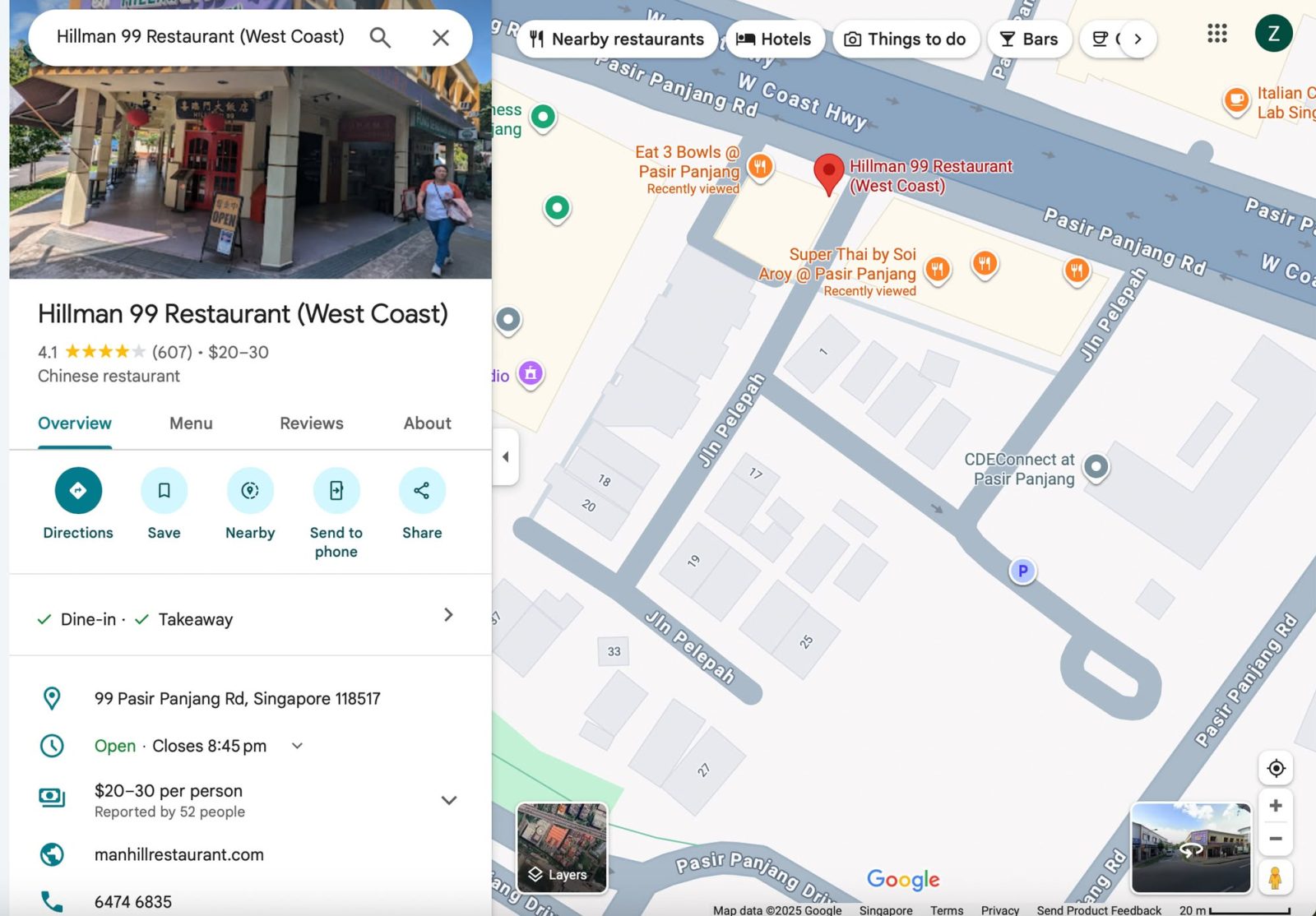
Task: Switch to the About tab
Action: pyautogui.click(x=428, y=423)
